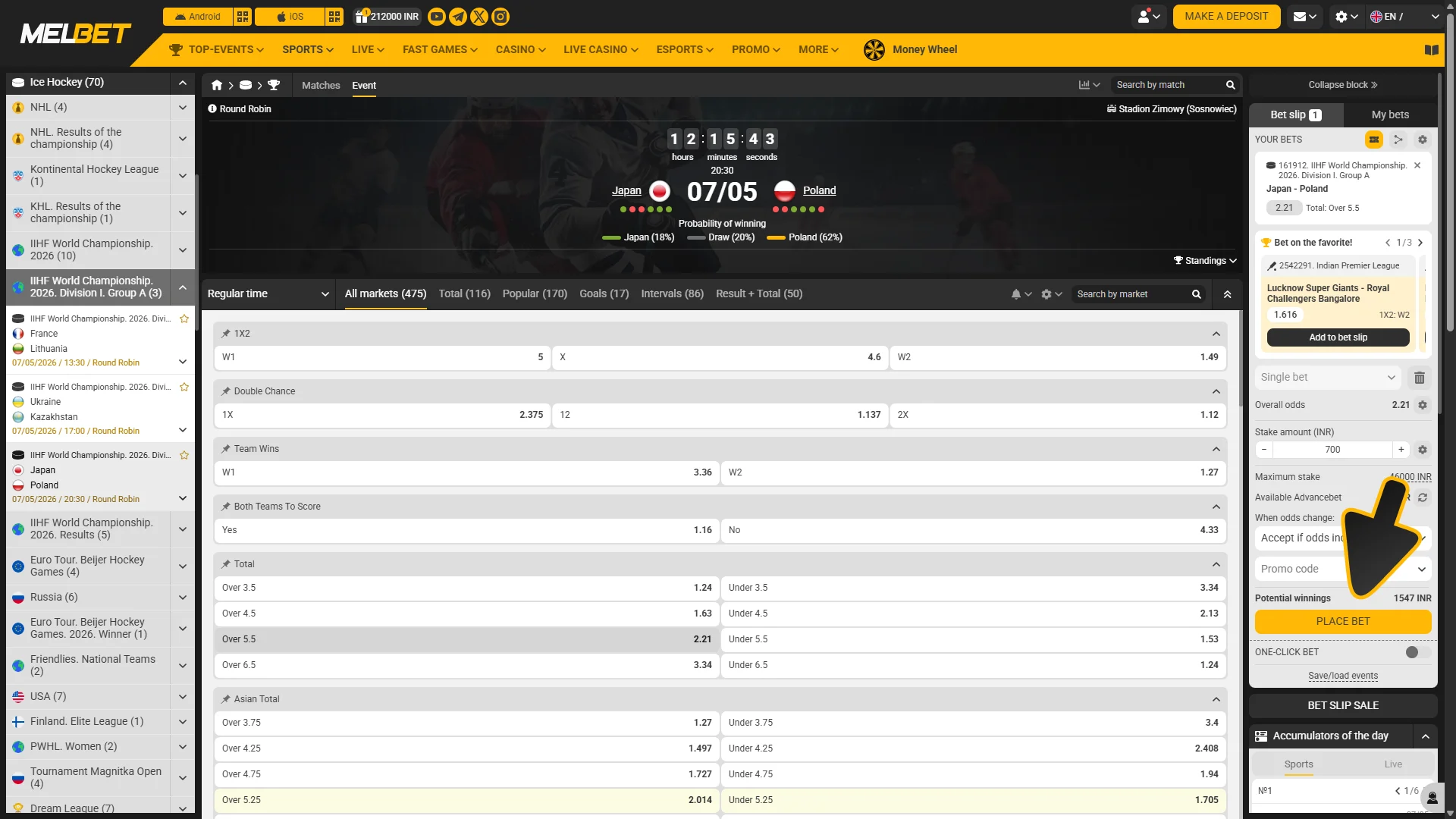Image resolution: width=1456 pixels, height=819 pixels.
Task: Open the X social icon
Action: pyautogui.click(x=479, y=17)
